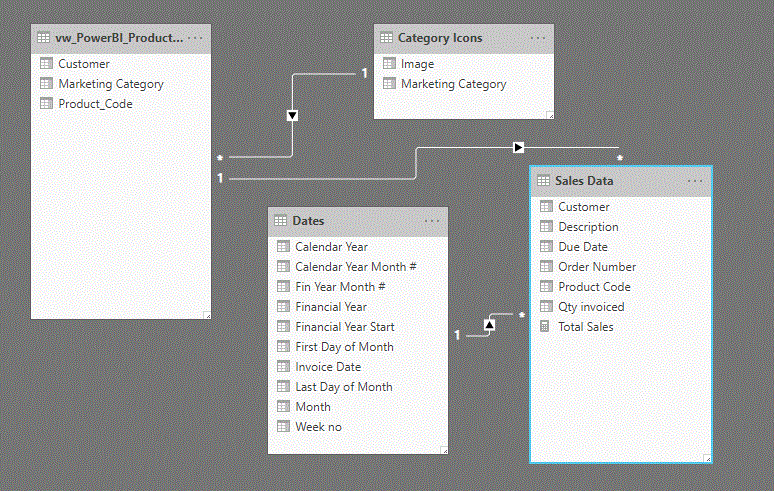774x491 pixels.
Task: Select Month field in Dates table
Action: coord(358,407)
